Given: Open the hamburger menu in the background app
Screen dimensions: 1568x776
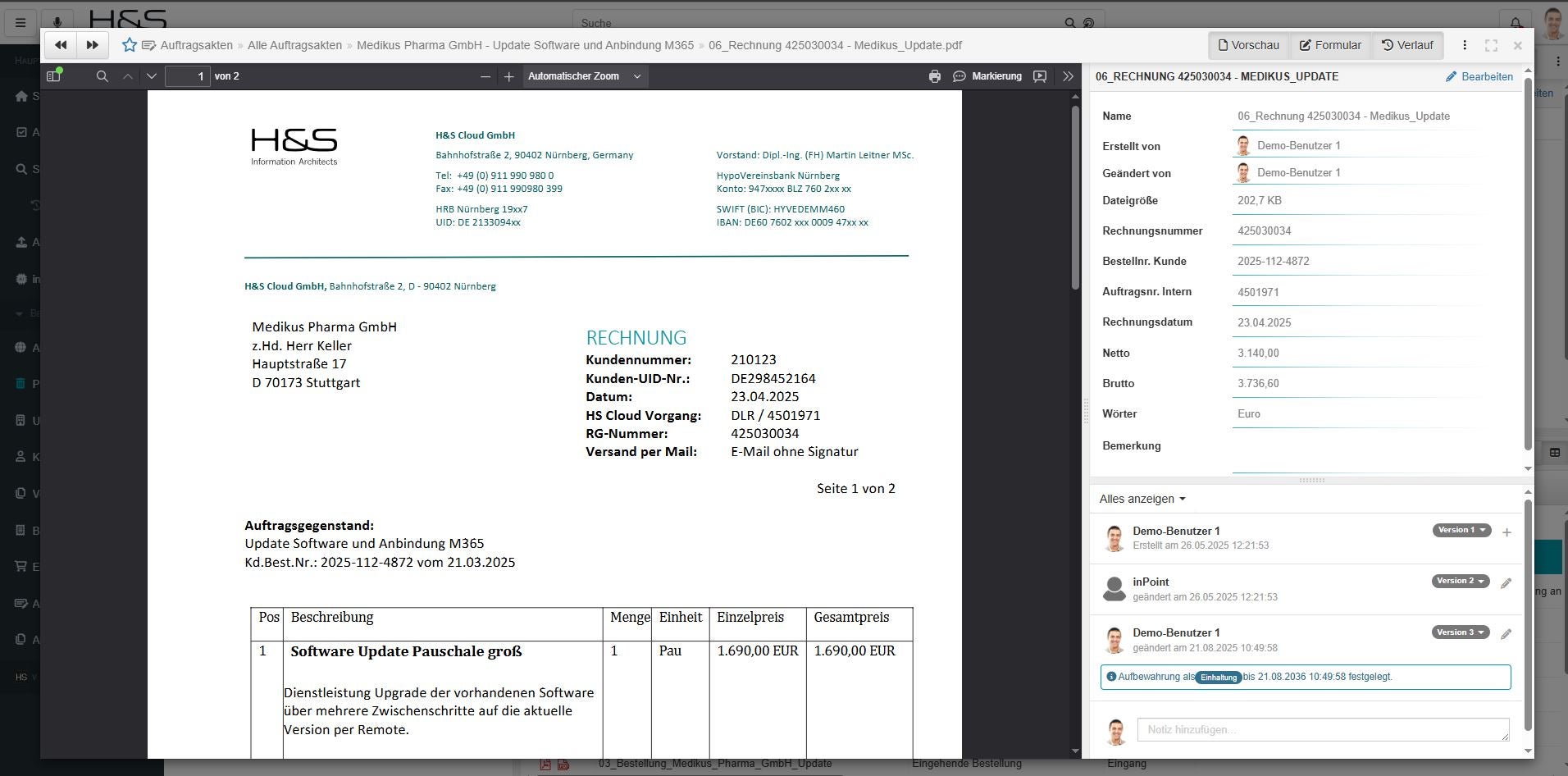Looking at the screenshot, I should click(x=21, y=23).
